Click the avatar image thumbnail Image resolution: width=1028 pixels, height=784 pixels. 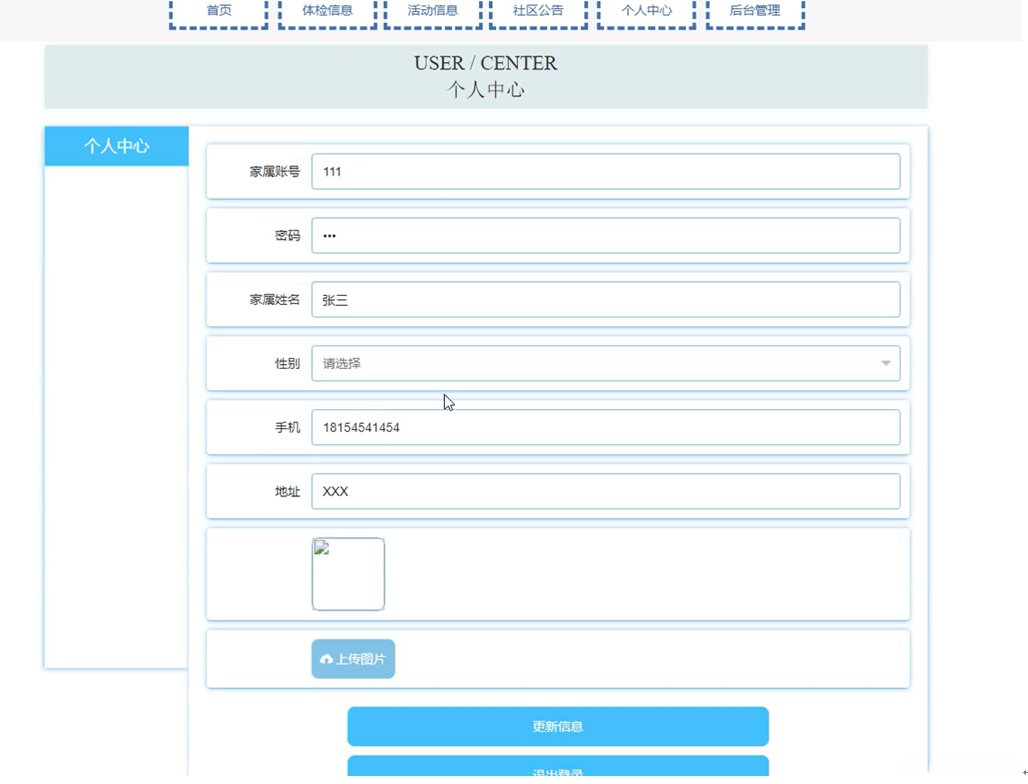[x=348, y=574]
